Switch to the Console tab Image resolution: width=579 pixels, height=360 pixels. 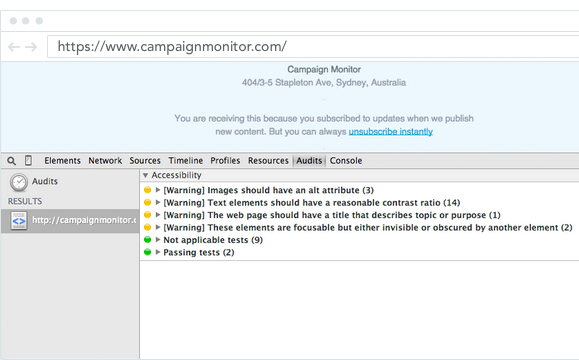[346, 161]
